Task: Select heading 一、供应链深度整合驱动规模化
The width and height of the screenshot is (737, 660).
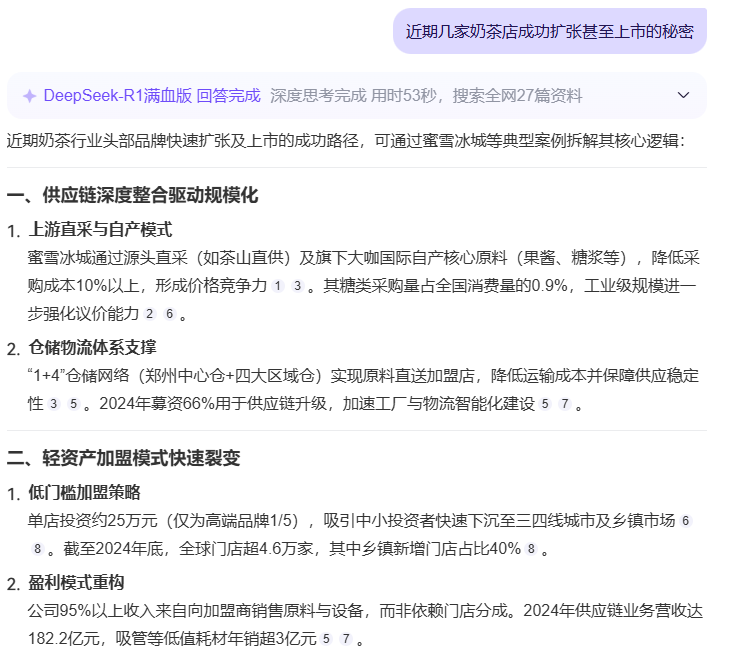Action: coord(132,195)
